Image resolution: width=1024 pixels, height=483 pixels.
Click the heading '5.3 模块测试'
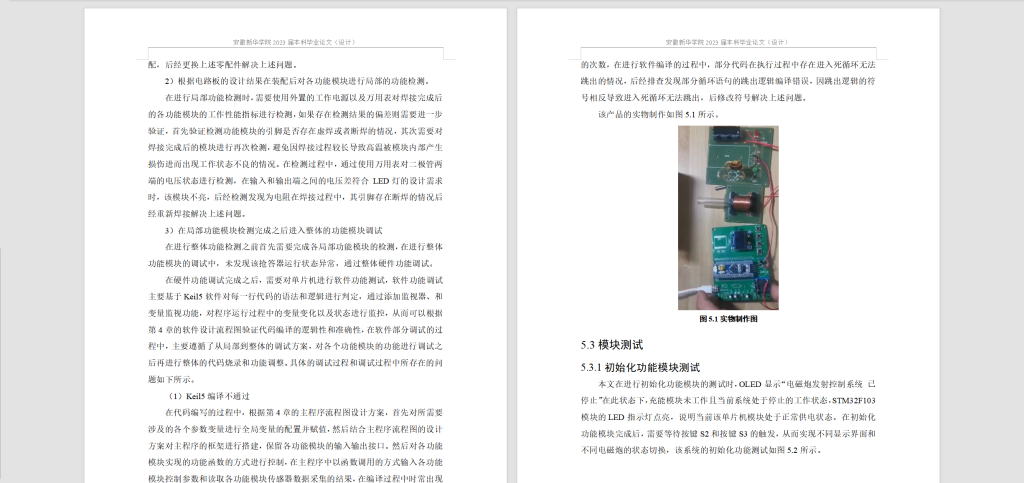pyautogui.click(x=612, y=345)
